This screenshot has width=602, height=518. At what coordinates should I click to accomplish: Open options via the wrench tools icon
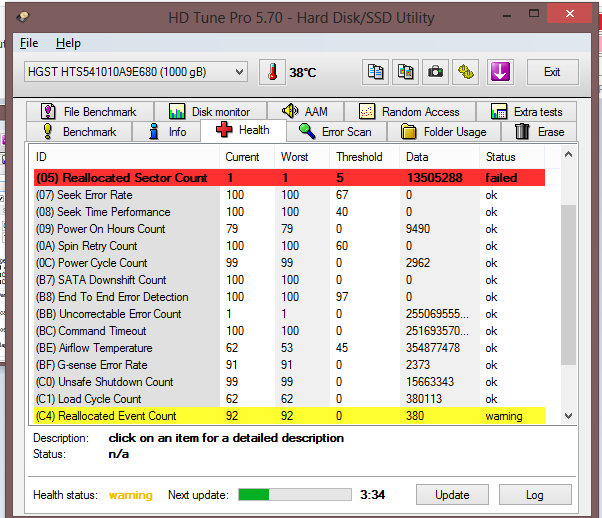(x=466, y=72)
